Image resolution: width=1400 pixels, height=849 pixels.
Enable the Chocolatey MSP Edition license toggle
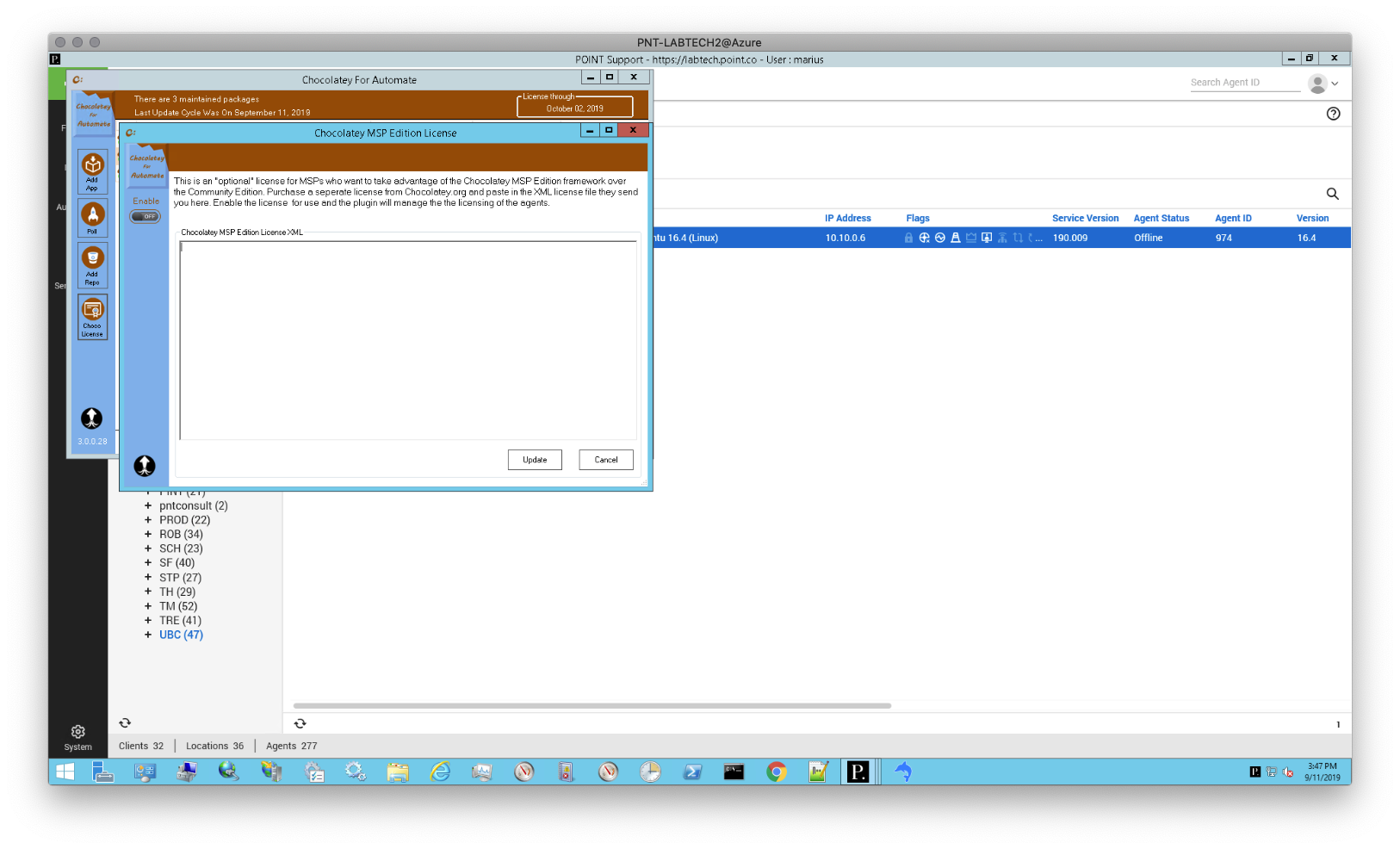[x=145, y=216]
